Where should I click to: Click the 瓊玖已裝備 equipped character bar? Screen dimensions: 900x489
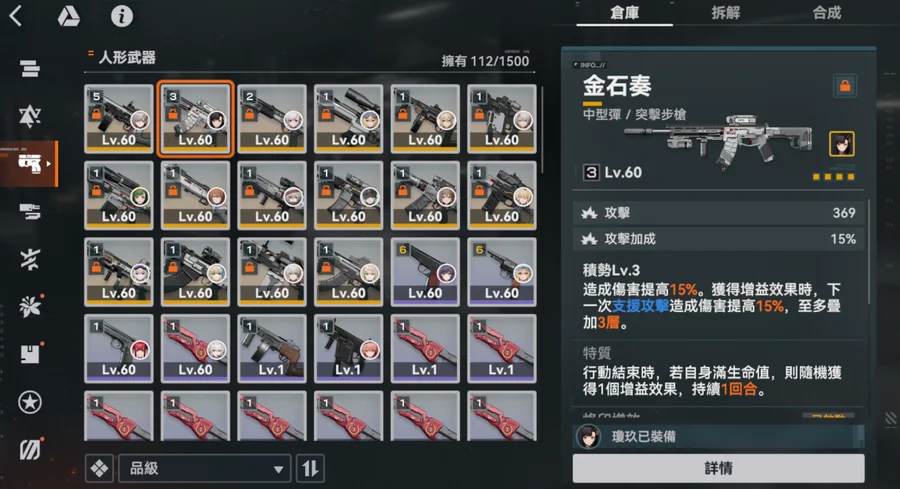719,437
